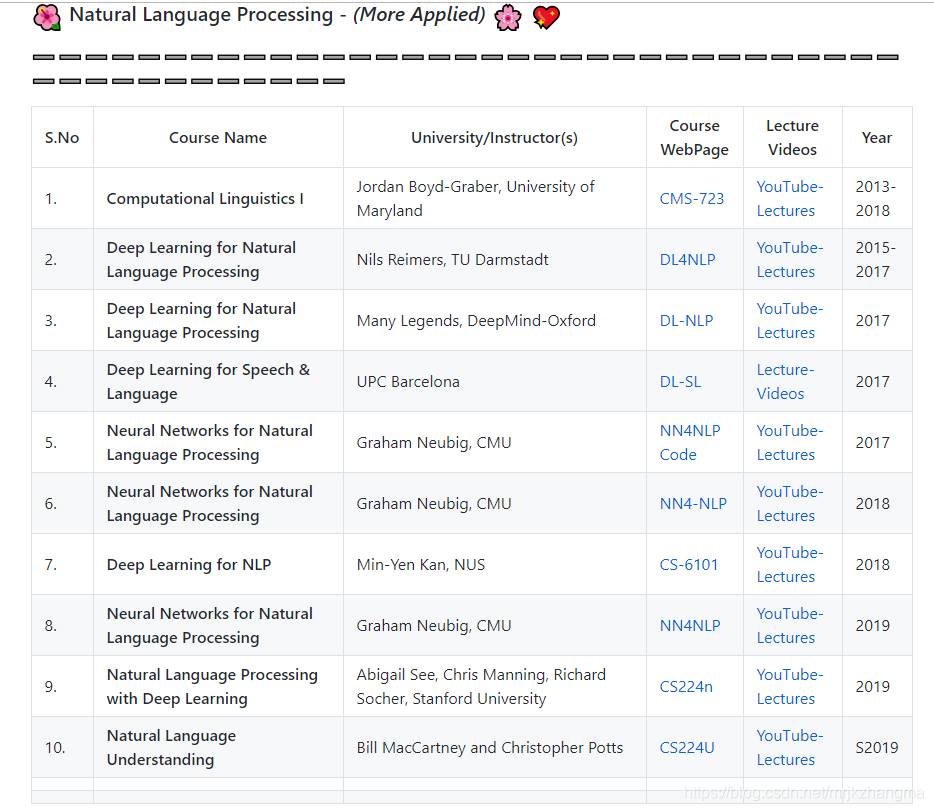The image size is (934, 811).
Task: Click the hibiscus flower emoji before the heading
Action: 47,17
